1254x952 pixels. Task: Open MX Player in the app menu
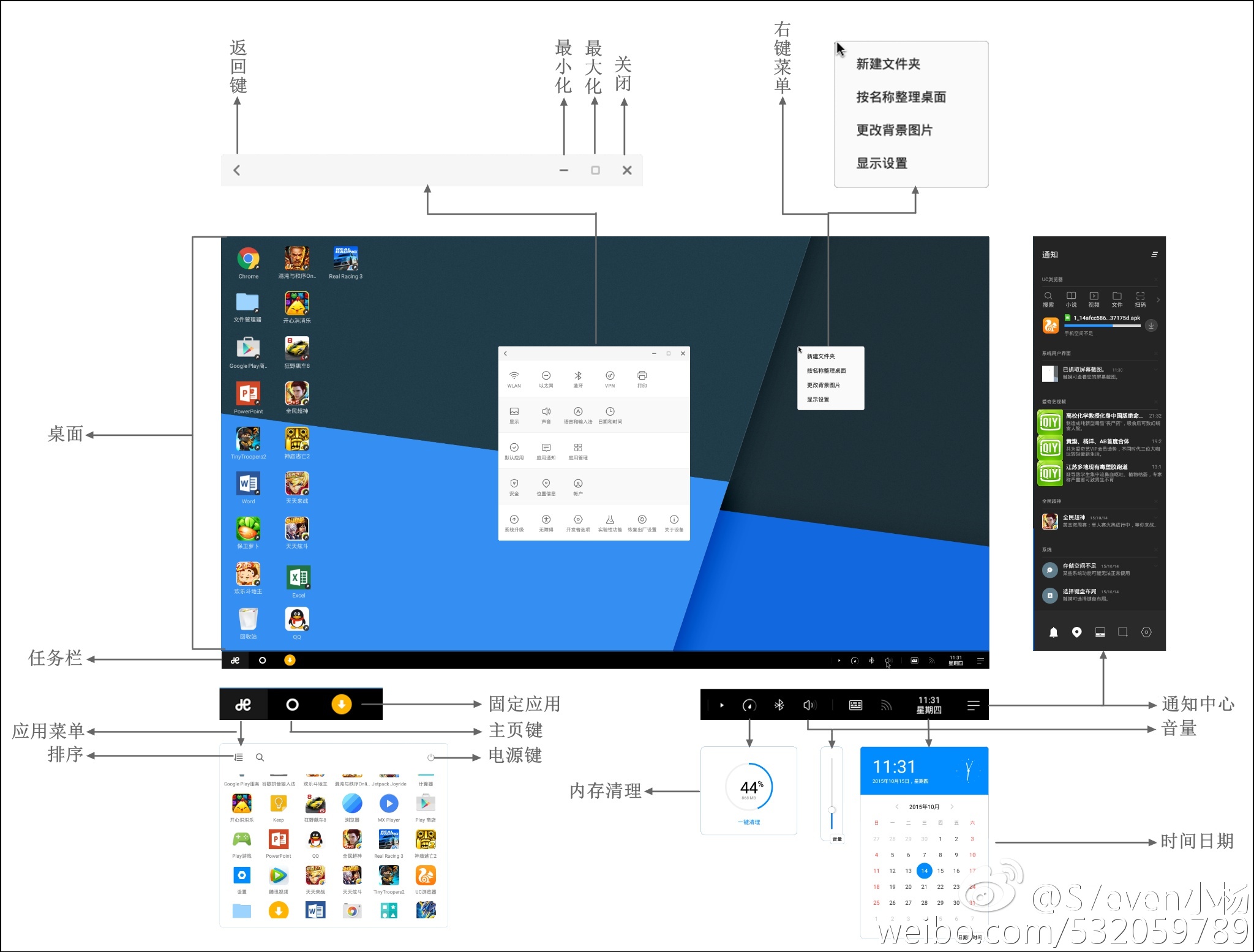389,803
